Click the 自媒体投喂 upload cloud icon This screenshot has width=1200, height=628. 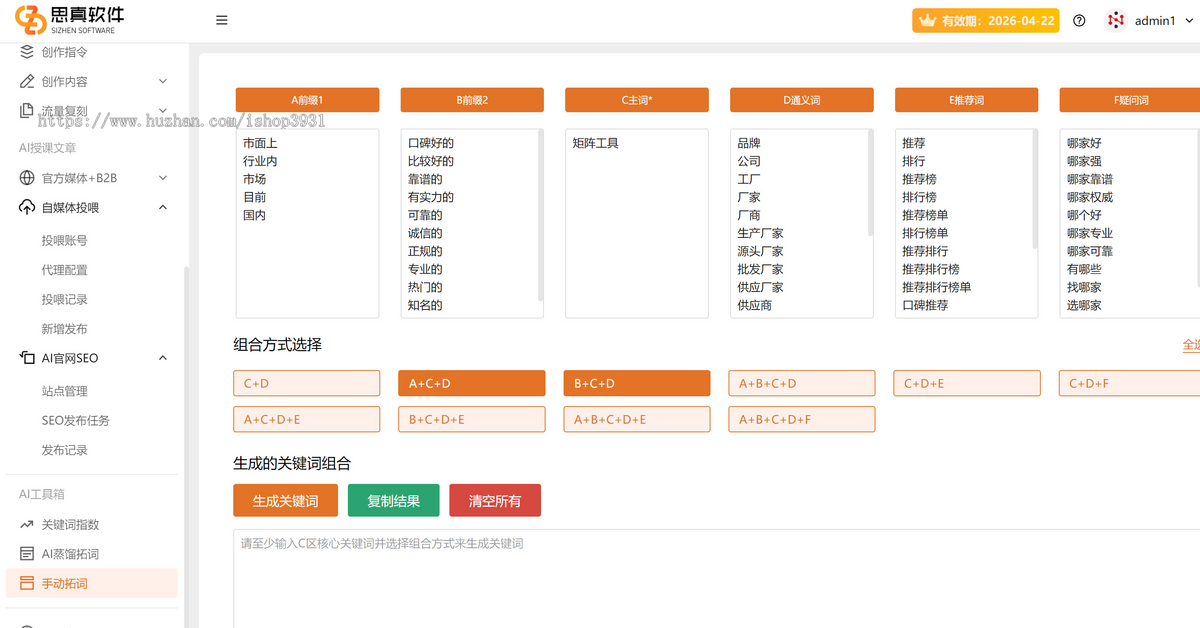27,207
